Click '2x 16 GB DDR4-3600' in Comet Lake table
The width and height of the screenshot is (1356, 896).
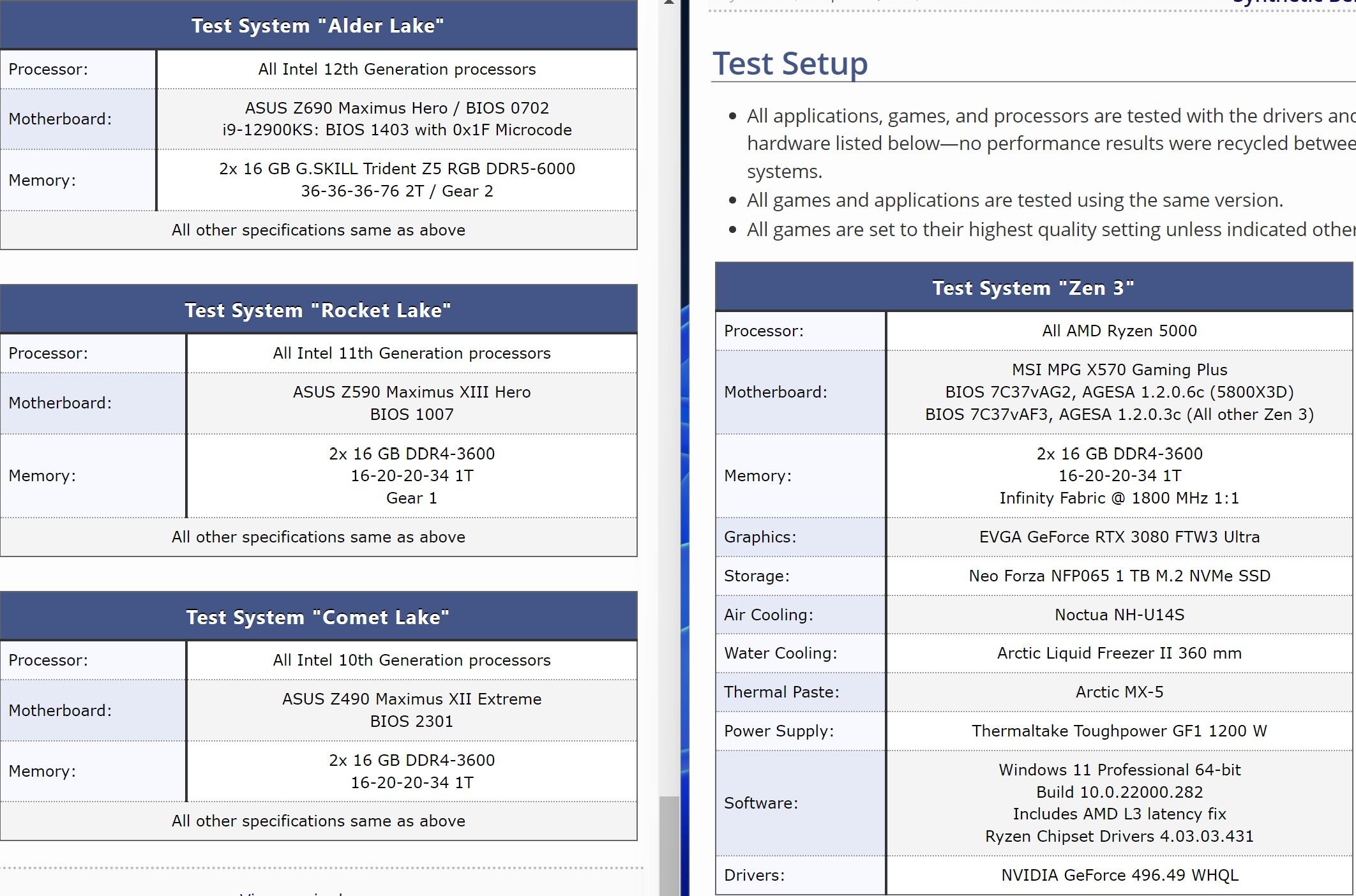point(412,760)
